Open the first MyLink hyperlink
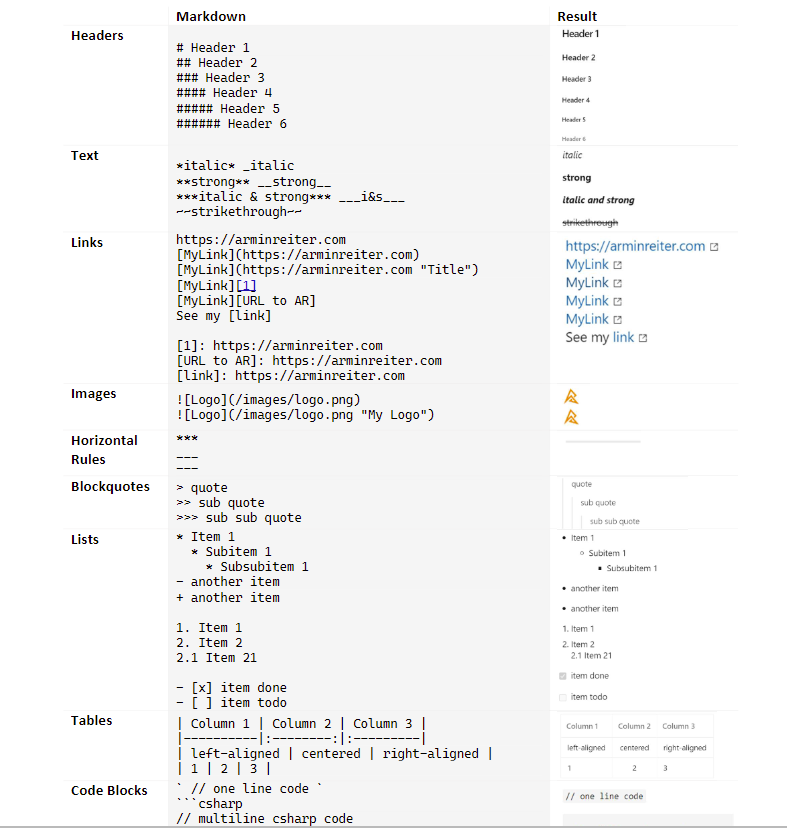Image resolution: width=787 pixels, height=828 pixels. pyautogui.click(x=587, y=264)
